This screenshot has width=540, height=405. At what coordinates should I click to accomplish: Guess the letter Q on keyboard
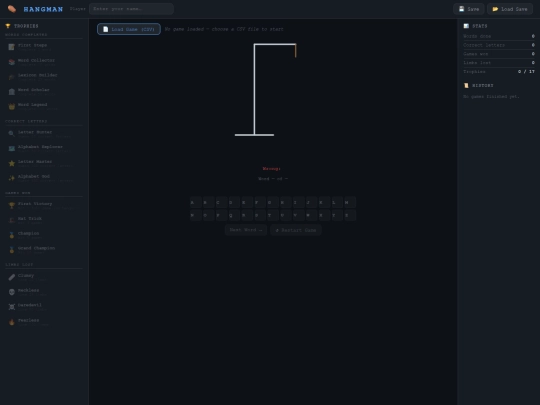pyautogui.click(x=234, y=215)
